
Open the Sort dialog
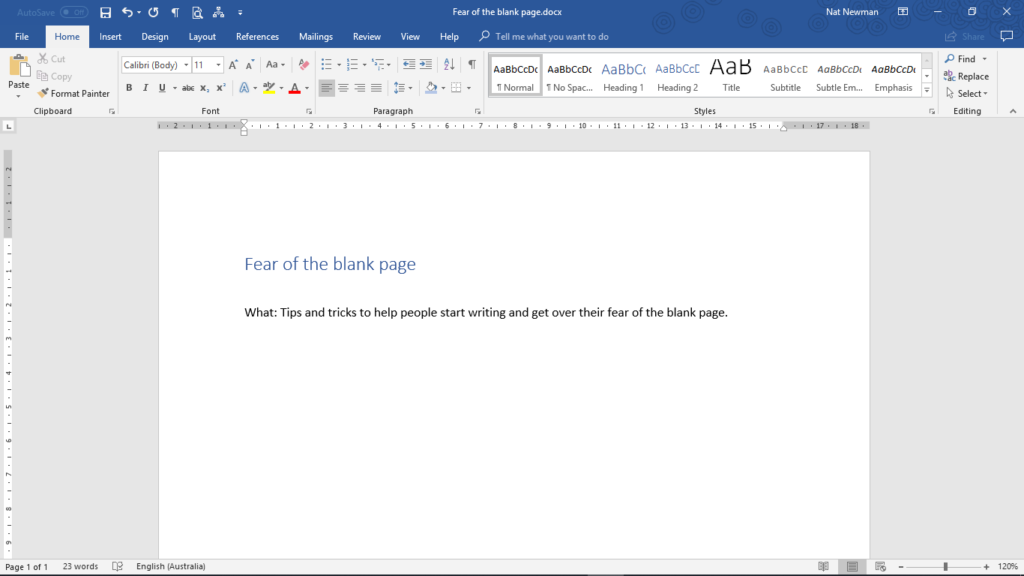[448, 63]
